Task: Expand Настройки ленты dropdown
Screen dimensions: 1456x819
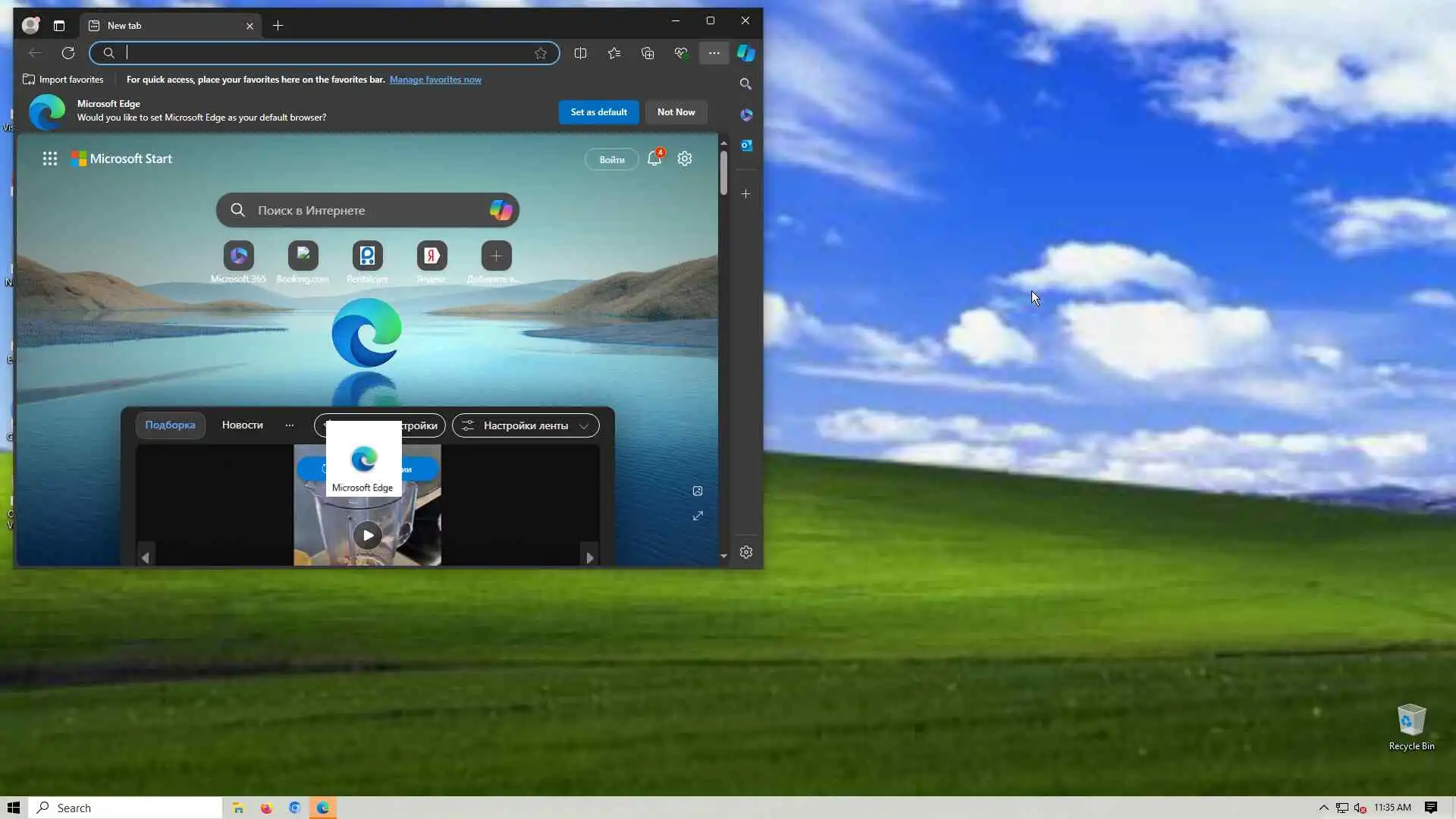Action: point(526,425)
